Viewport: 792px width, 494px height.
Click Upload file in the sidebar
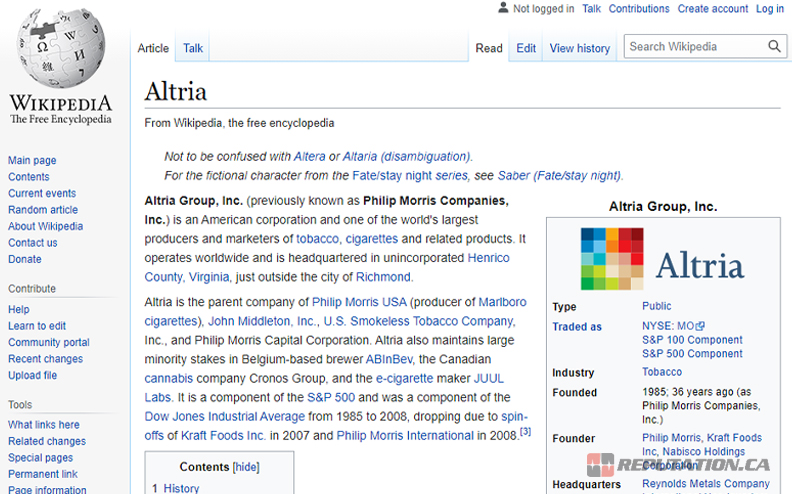coord(32,375)
